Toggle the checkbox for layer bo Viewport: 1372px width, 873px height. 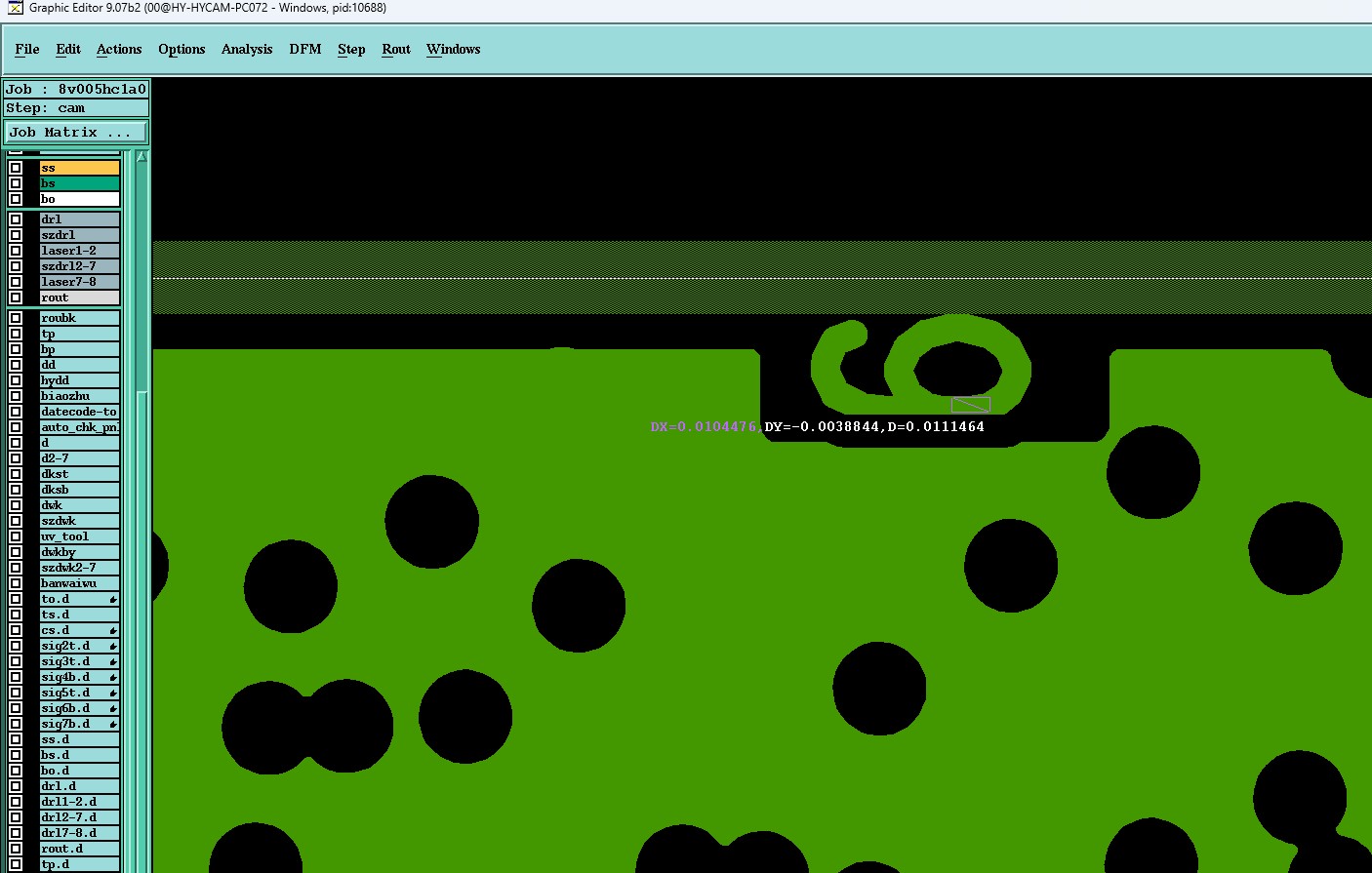(x=16, y=199)
